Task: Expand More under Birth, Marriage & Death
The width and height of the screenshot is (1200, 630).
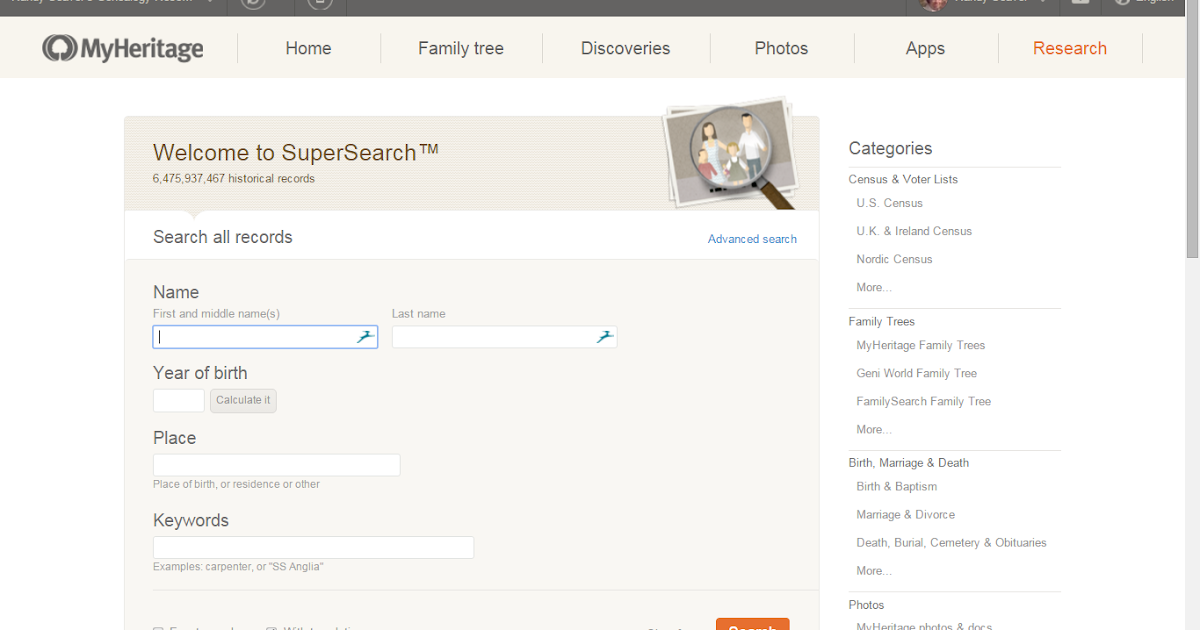Action: [872, 570]
